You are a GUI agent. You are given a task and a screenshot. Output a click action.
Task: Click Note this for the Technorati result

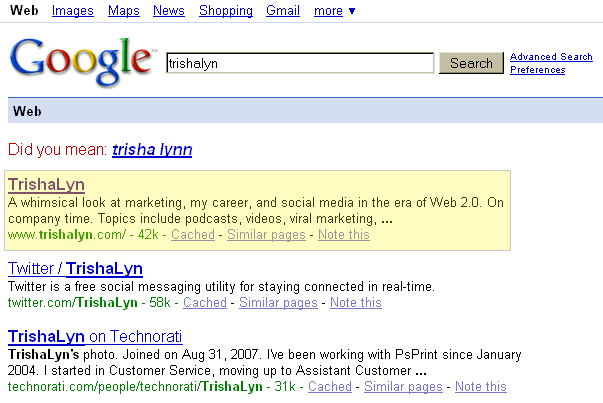click(481, 386)
